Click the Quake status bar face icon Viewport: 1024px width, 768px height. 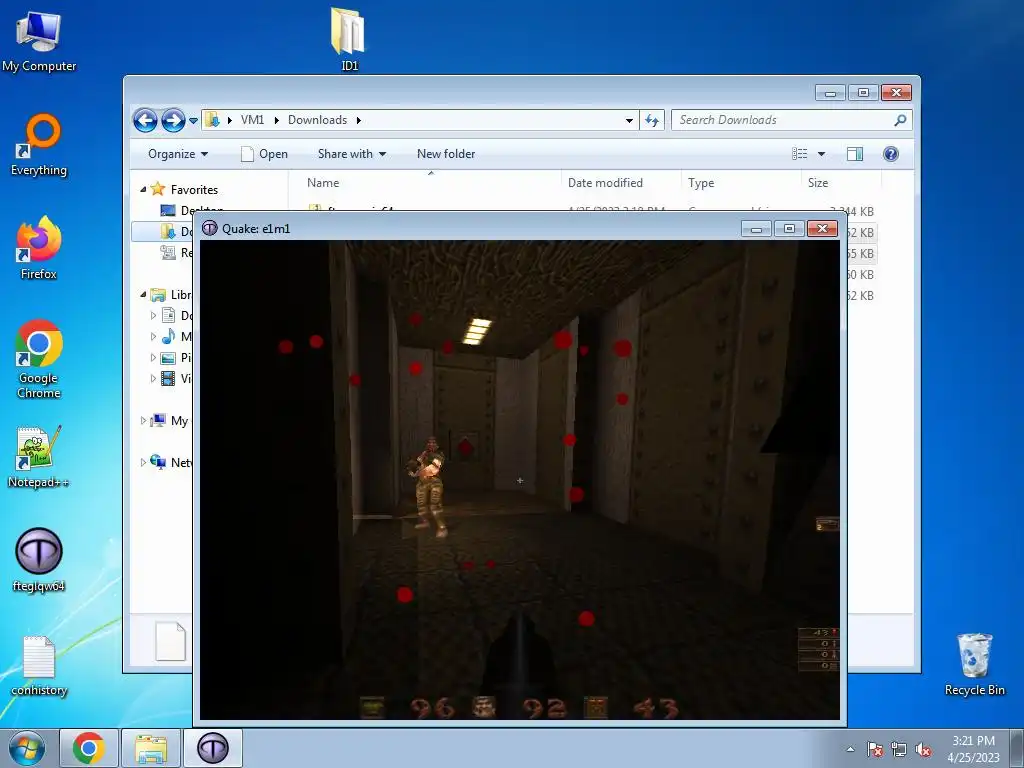pos(484,707)
